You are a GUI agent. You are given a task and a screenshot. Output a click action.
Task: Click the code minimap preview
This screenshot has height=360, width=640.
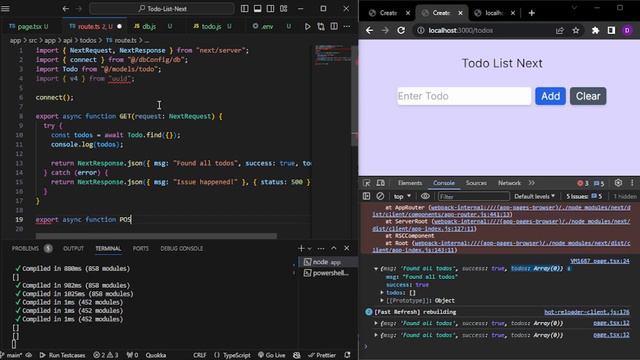point(332,55)
